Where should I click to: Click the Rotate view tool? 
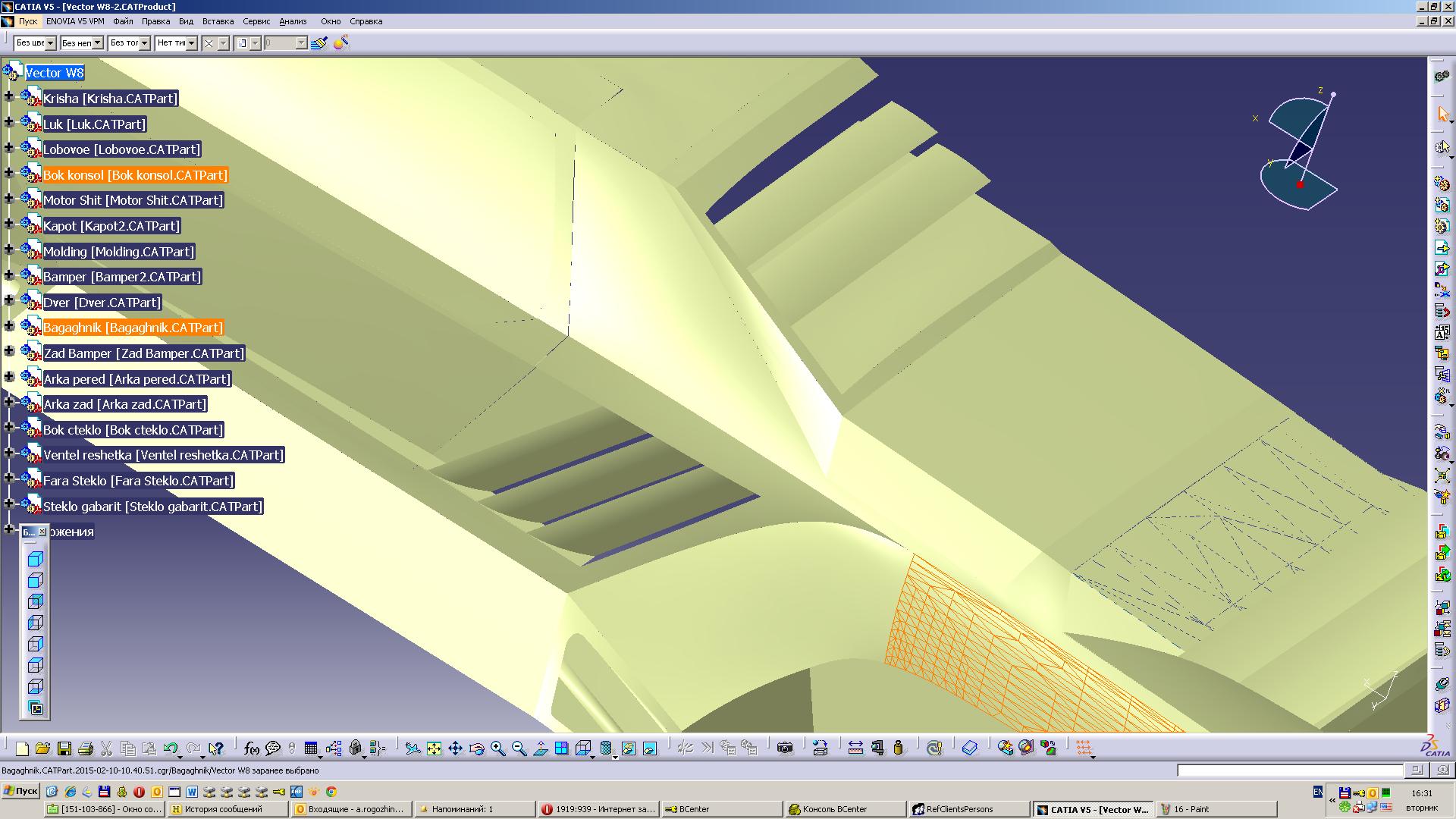pyautogui.click(x=476, y=748)
